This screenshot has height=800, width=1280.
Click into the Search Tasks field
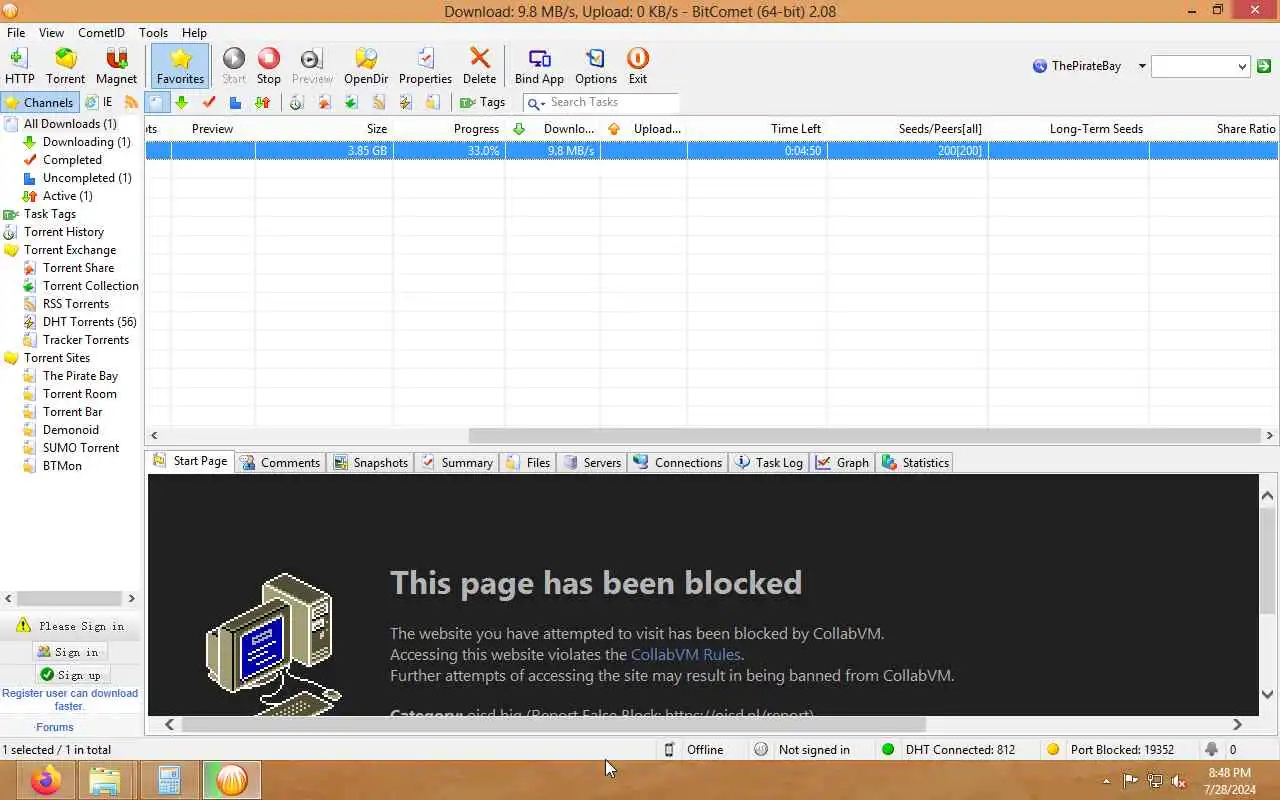coord(612,102)
